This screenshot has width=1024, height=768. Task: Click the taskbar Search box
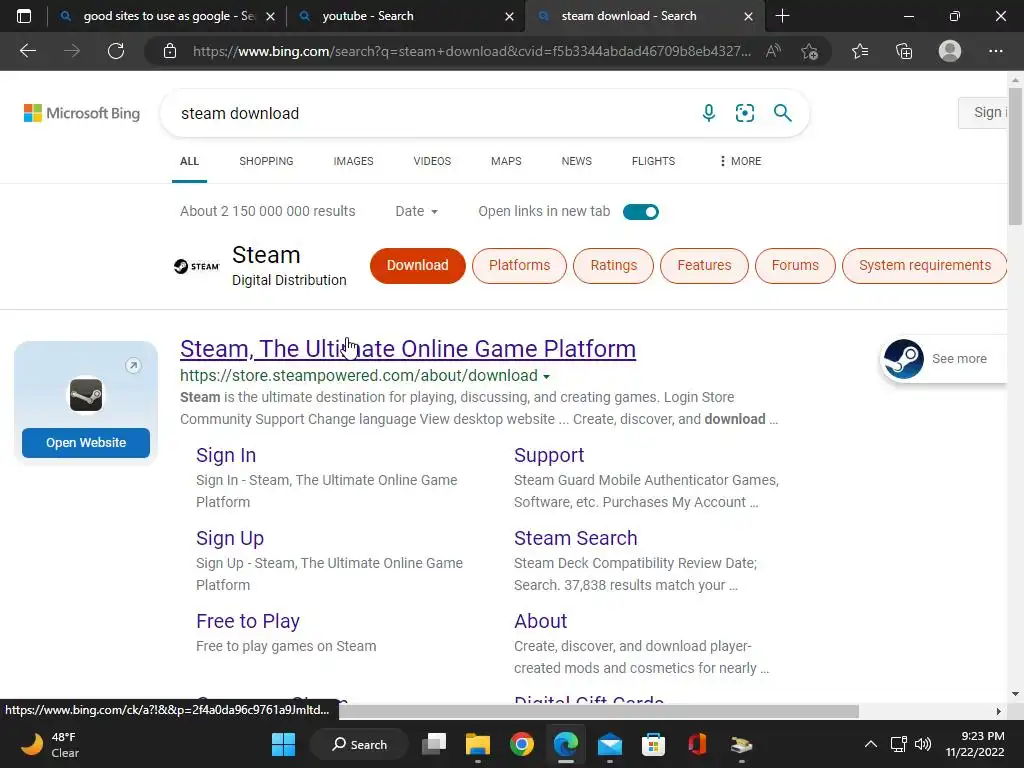[359, 744]
